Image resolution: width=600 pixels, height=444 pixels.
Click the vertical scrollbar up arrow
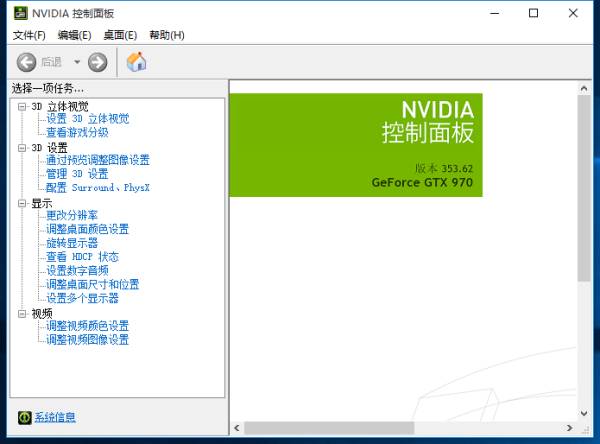[x=584, y=89]
